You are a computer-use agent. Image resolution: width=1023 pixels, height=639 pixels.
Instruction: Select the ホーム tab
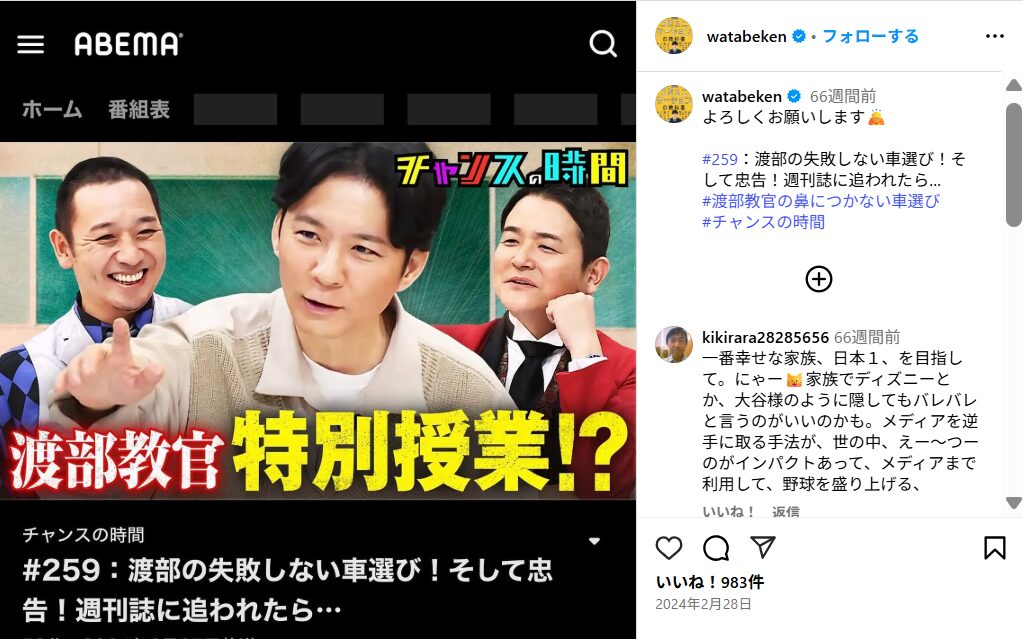tap(52, 109)
